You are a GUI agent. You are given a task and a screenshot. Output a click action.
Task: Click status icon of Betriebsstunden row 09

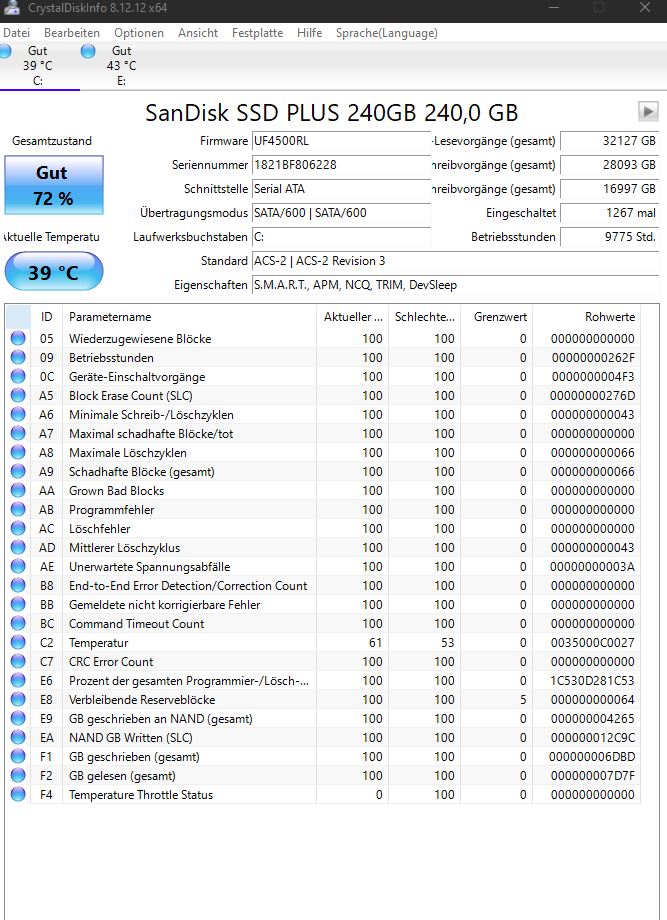18,357
